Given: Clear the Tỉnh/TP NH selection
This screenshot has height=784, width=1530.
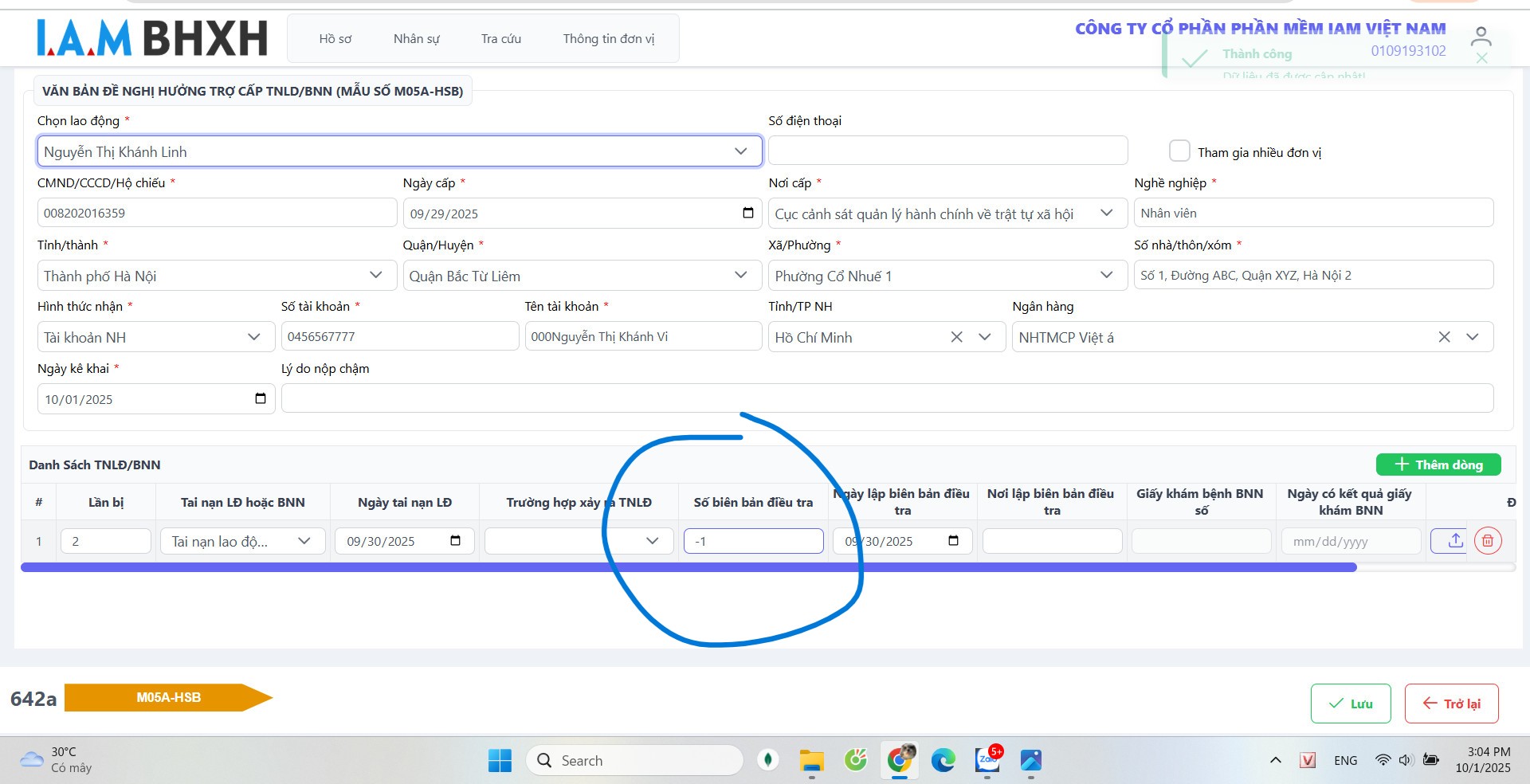Looking at the screenshot, I should click(x=956, y=337).
